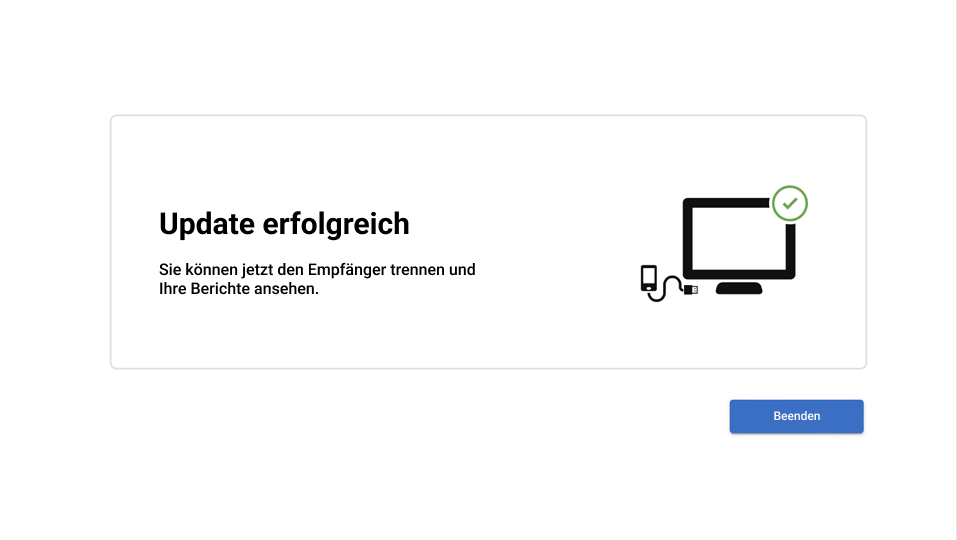The width and height of the screenshot is (957, 540).
Task: Click the word 'erfolgreich' in the heading
Action: click(336, 224)
